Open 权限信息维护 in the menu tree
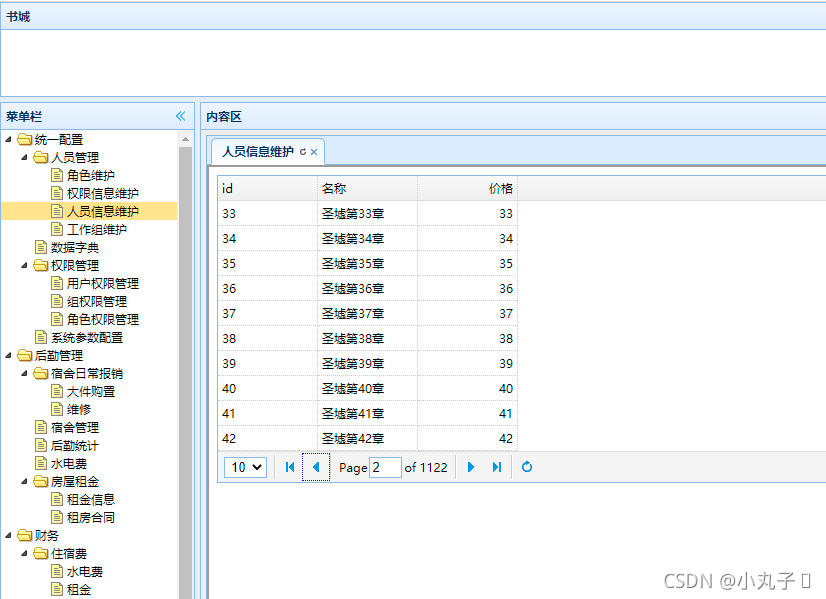 (103, 193)
